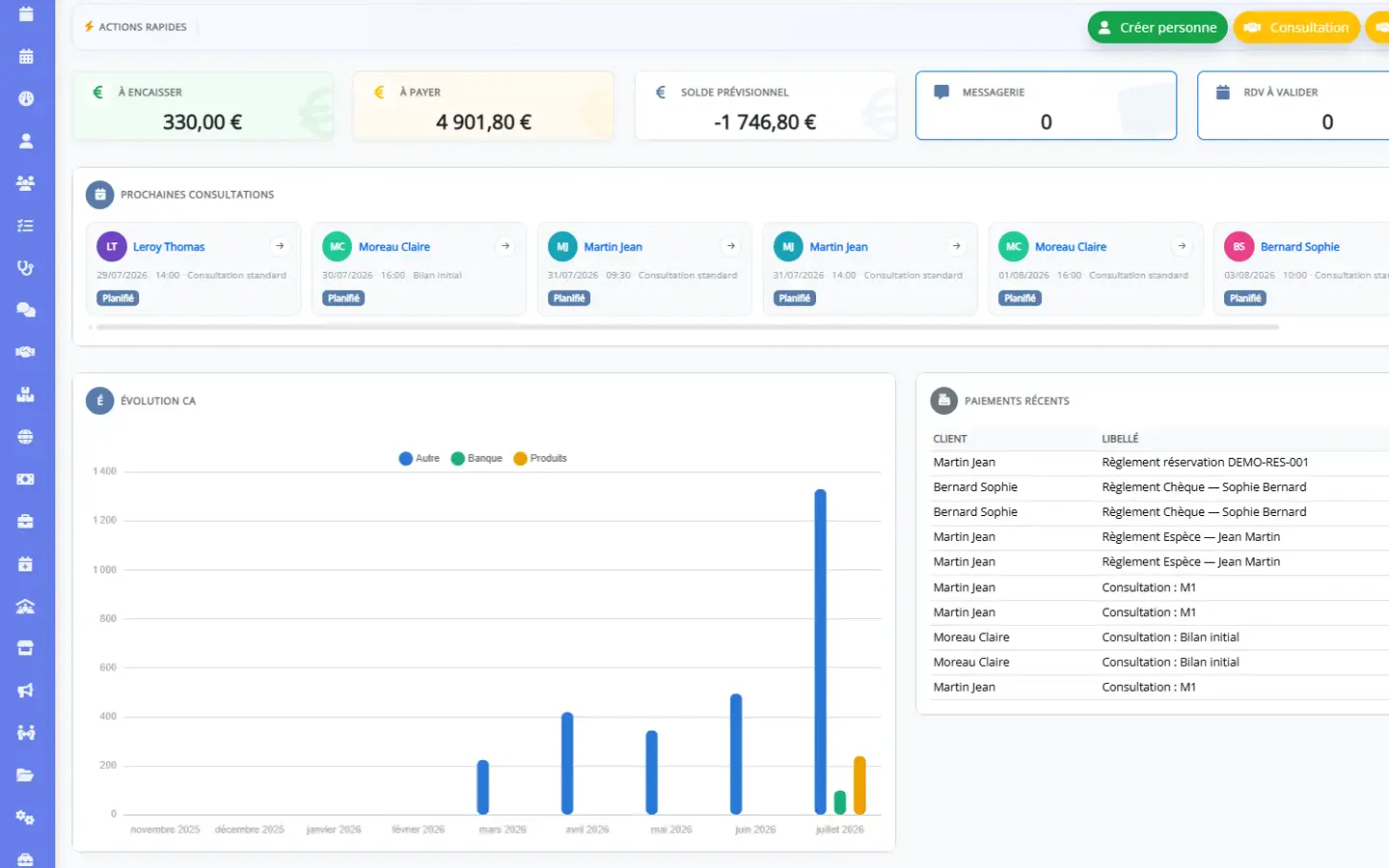Click the arrow on Leroy Thomas consultation card
Viewport: 1389px width, 868px height.
pos(280,246)
